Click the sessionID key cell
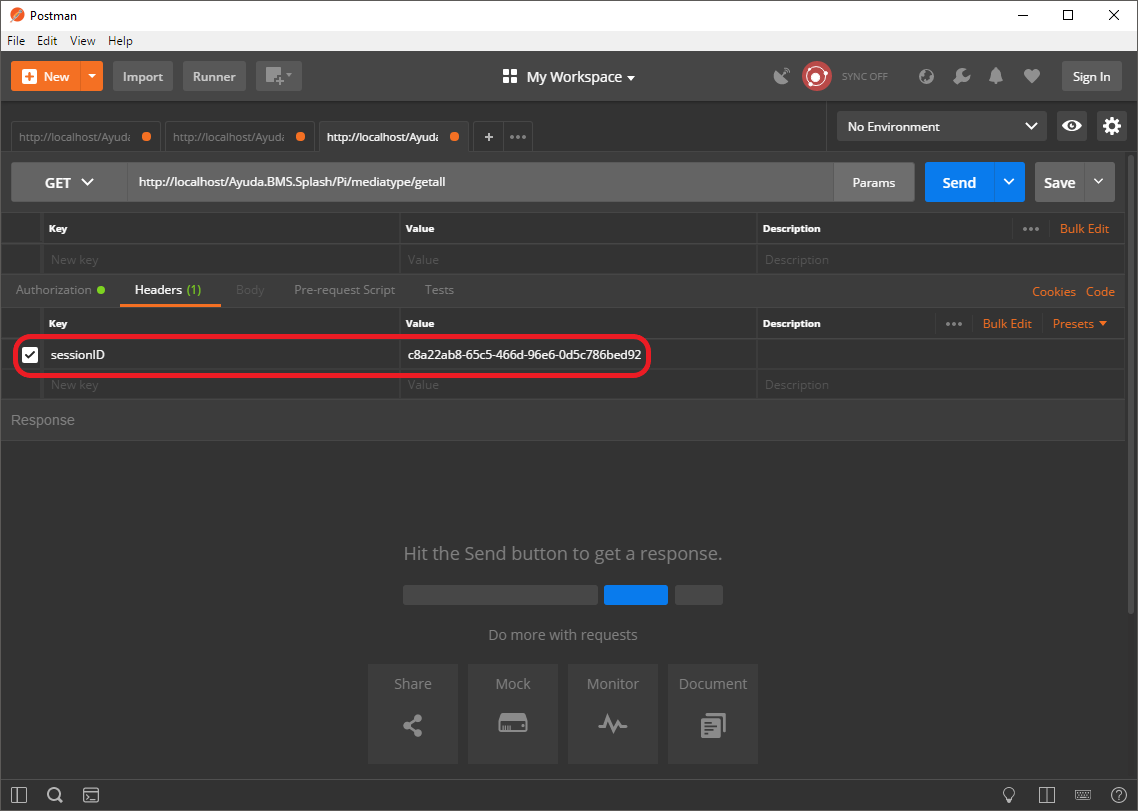Image resolution: width=1138 pixels, height=811 pixels. tap(221, 354)
